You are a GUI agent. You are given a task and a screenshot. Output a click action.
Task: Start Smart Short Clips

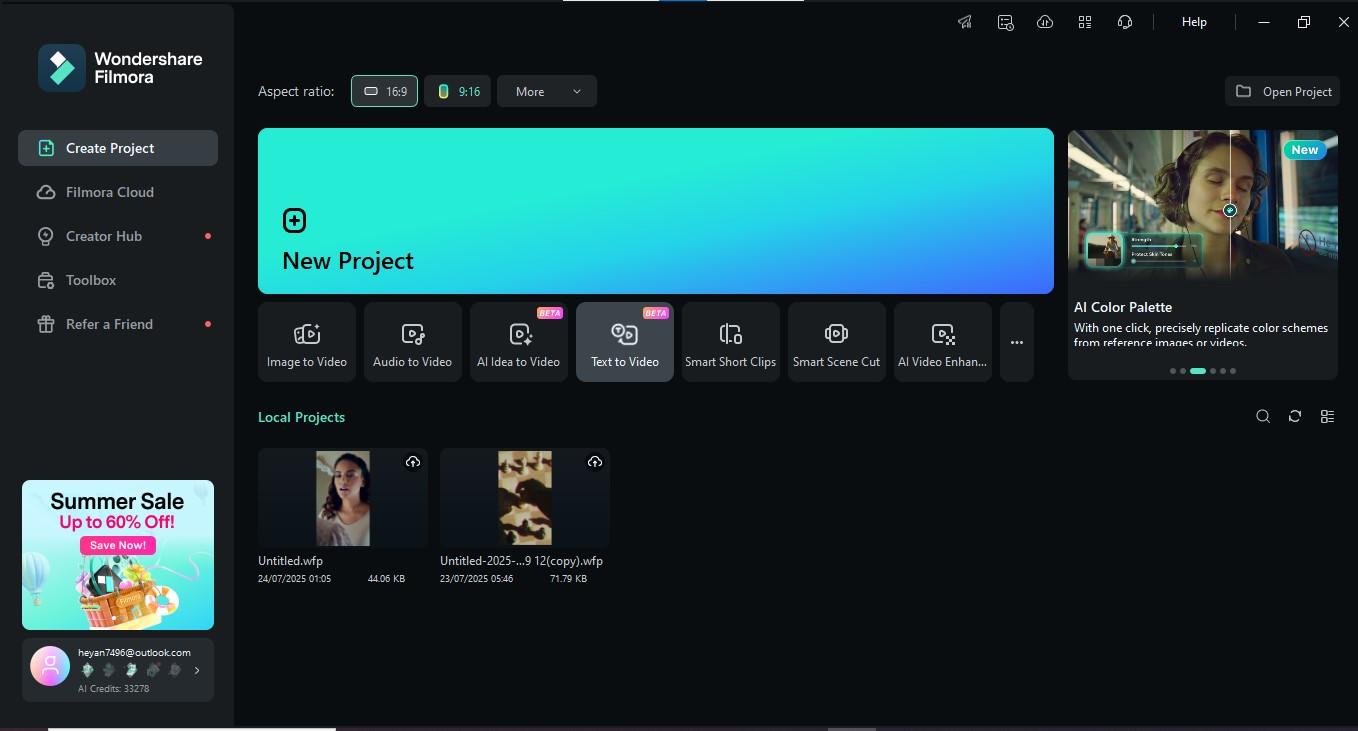point(731,342)
